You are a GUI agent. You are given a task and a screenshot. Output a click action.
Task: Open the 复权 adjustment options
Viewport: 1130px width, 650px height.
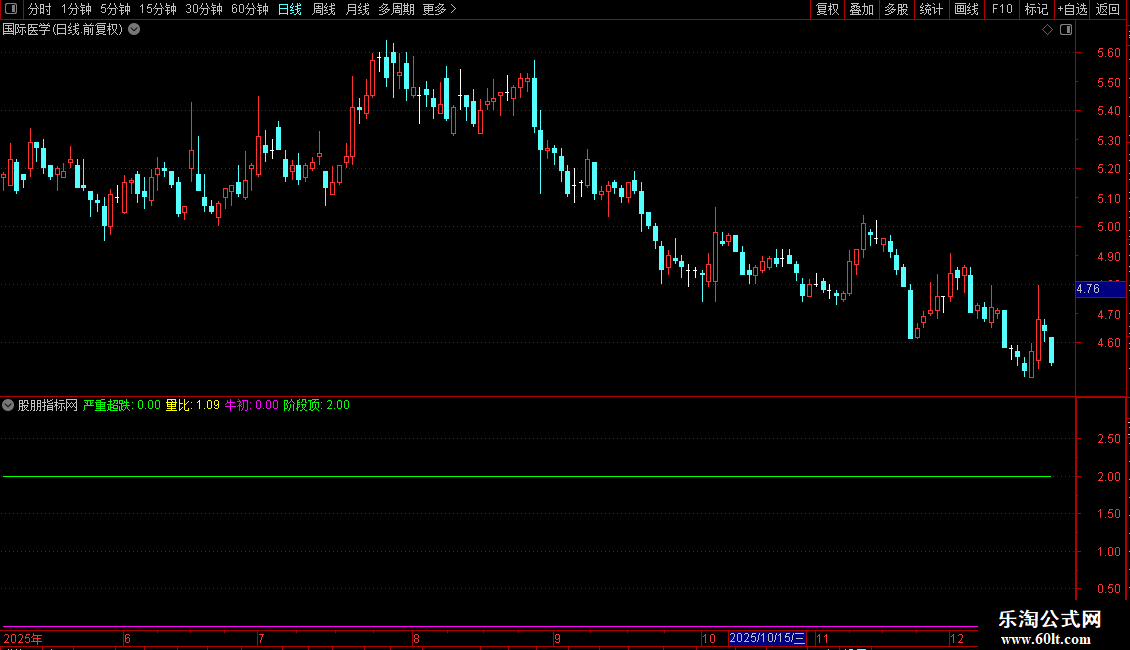tap(827, 9)
